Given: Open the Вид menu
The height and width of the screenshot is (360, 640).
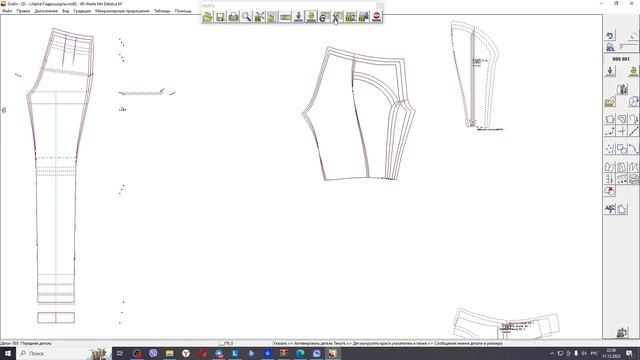Looking at the screenshot, I should [65, 11].
